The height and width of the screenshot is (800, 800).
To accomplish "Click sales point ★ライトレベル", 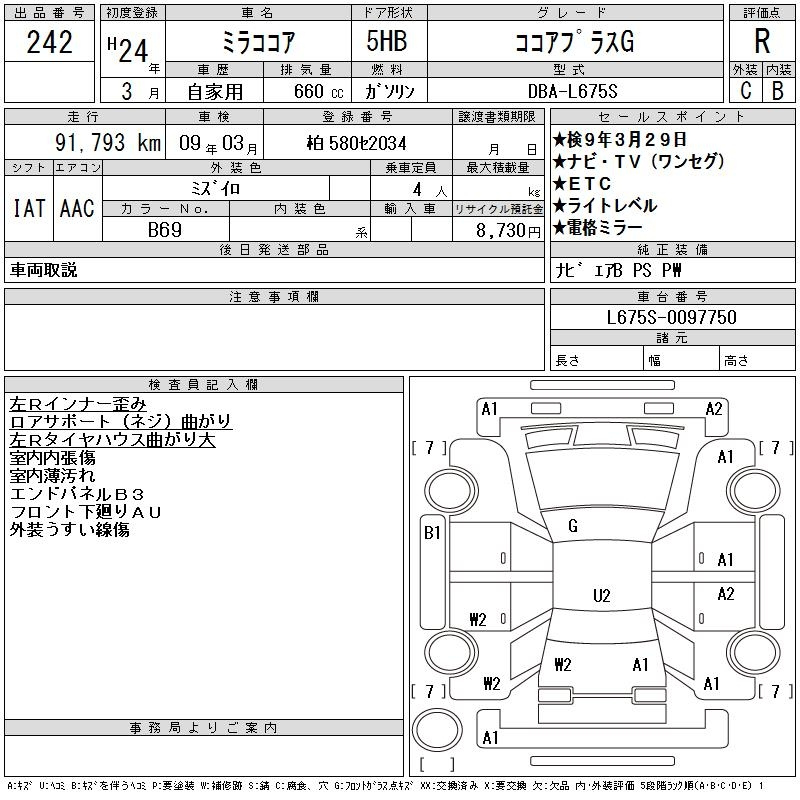I will point(605,206).
